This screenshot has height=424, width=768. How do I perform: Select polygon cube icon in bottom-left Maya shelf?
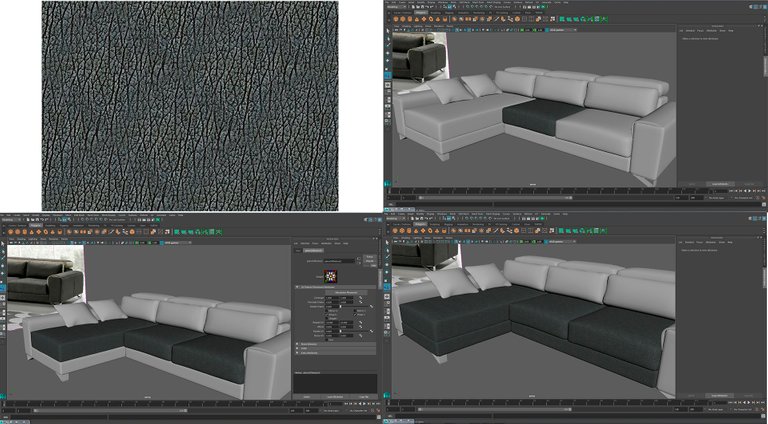point(18,232)
